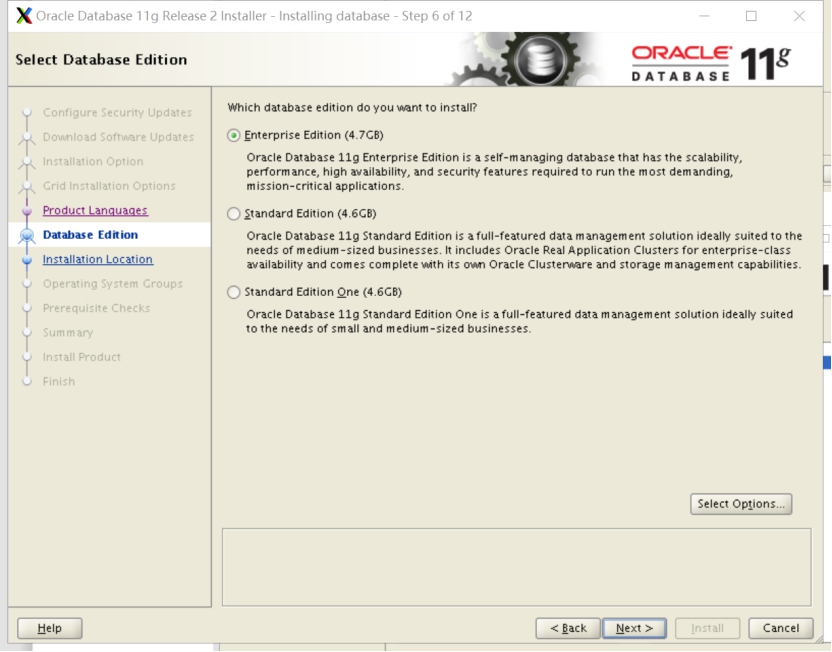Click the Oracle Database 11g logo

click(711, 63)
